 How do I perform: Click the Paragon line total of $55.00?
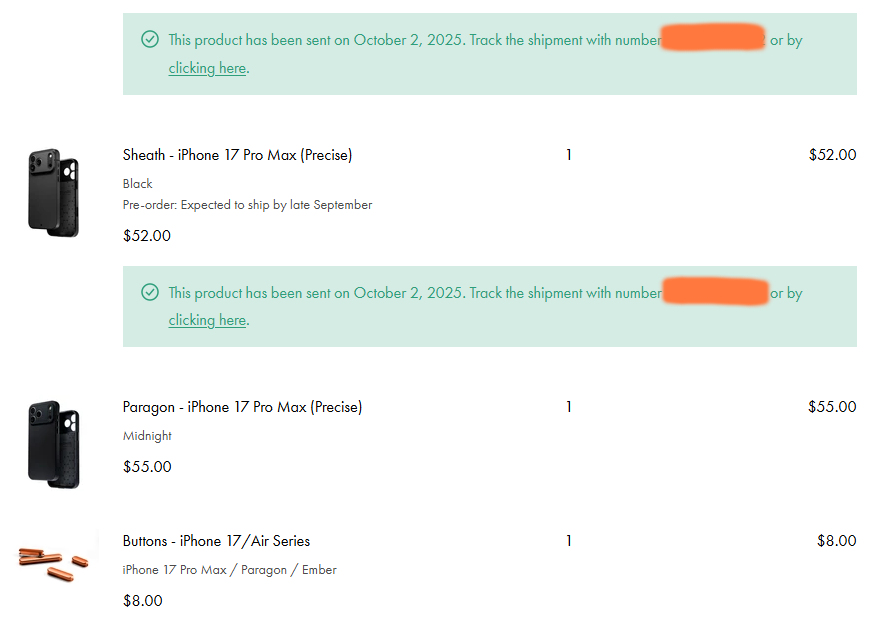coord(832,407)
